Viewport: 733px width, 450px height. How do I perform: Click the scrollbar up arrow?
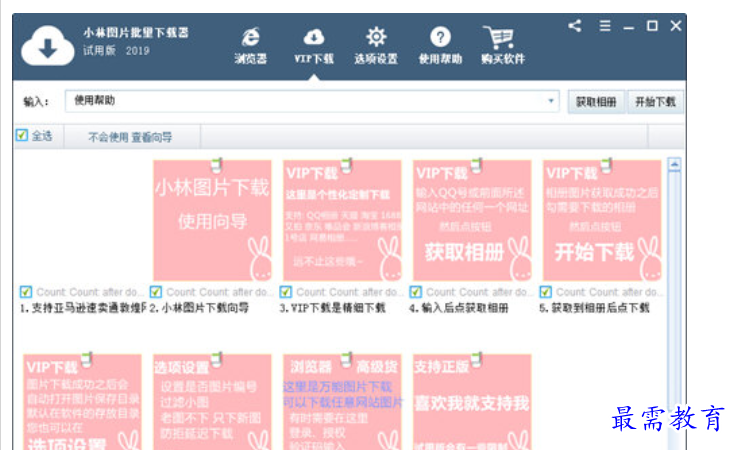coord(674,164)
